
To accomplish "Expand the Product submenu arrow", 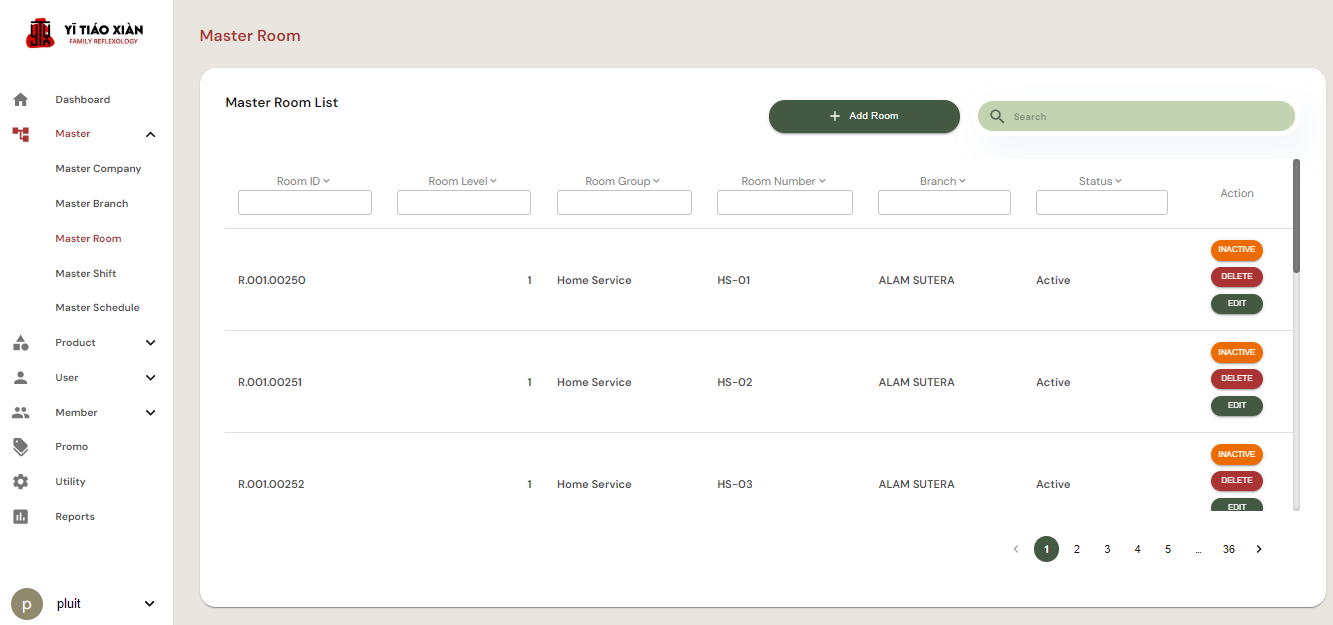I will pyautogui.click(x=150, y=343).
